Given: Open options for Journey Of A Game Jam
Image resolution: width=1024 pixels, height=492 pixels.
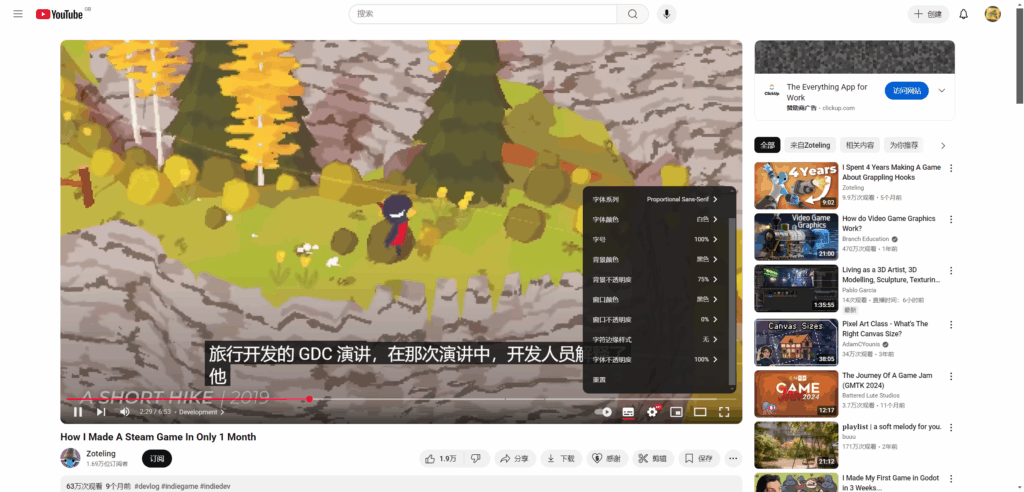Looking at the screenshot, I should (x=951, y=376).
